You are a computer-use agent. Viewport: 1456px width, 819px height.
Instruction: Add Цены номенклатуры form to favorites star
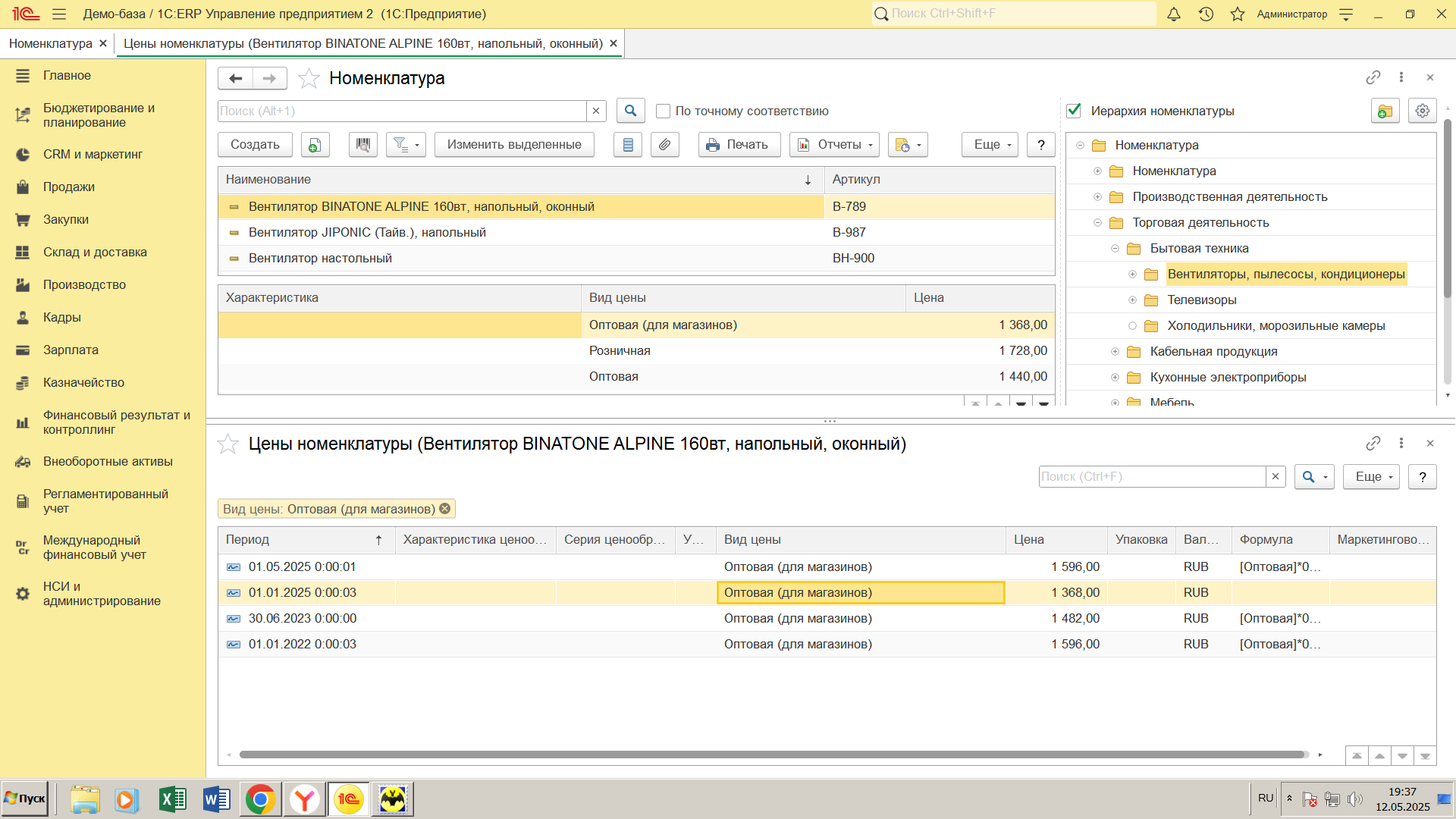point(228,444)
